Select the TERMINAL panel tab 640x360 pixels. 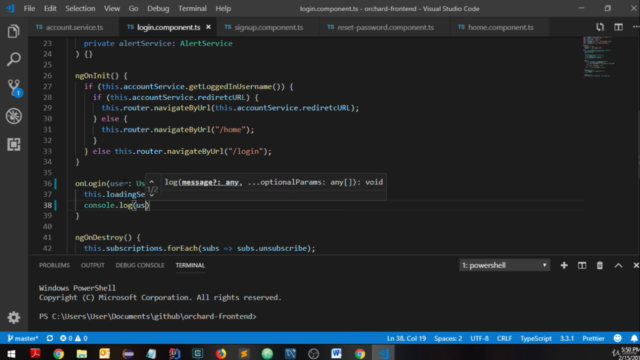[190, 265]
